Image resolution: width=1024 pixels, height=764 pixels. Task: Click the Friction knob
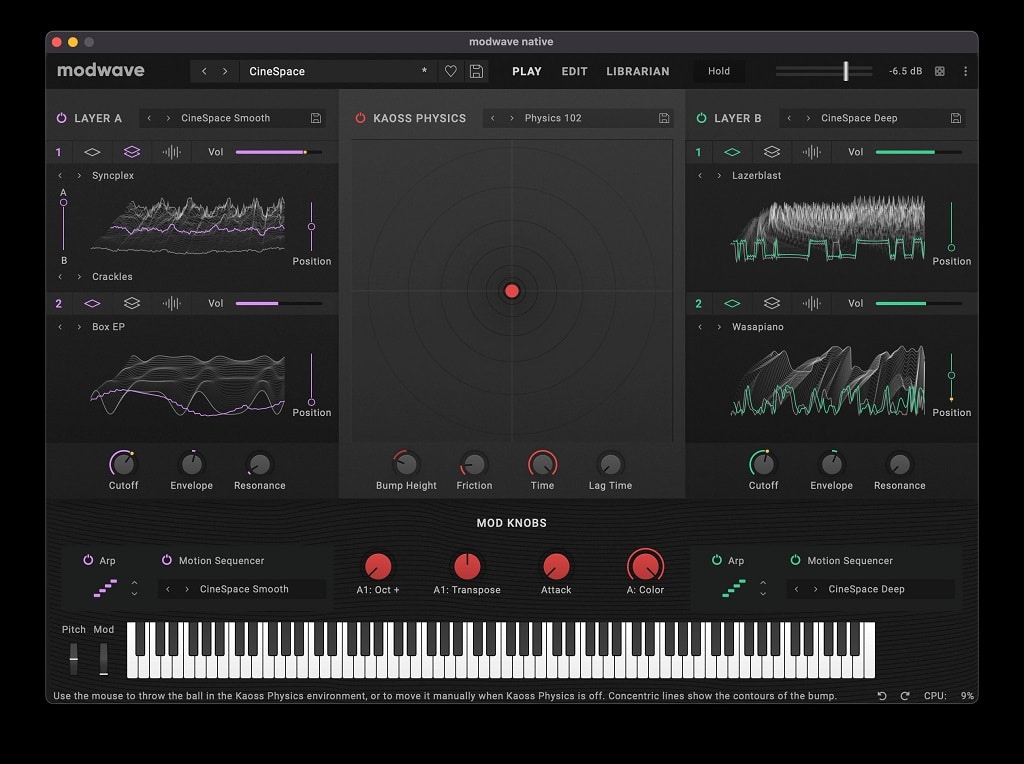coord(474,464)
